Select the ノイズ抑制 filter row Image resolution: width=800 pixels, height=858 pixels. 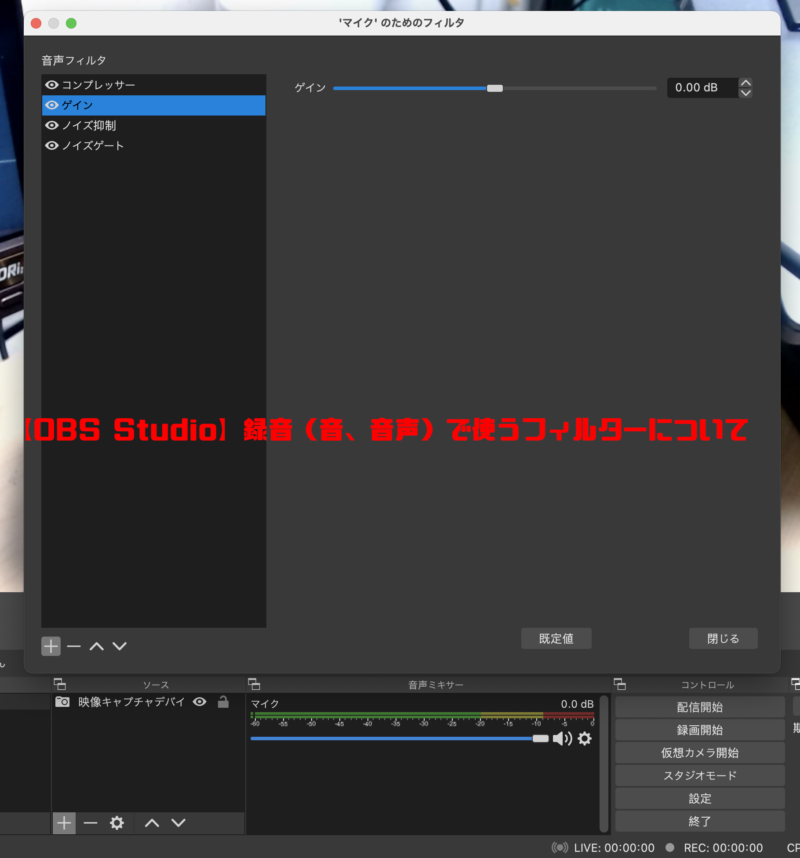tap(154, 125)
